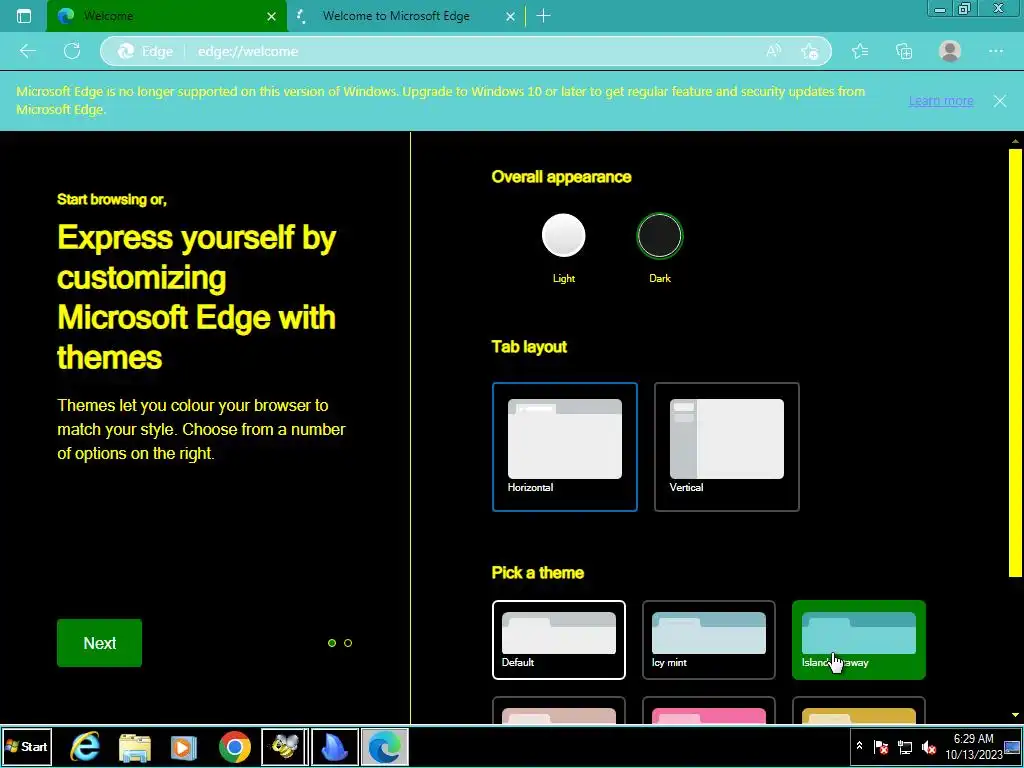Click the scrollbar up arrow
1024x768 pixels.
pos(1016,140)
